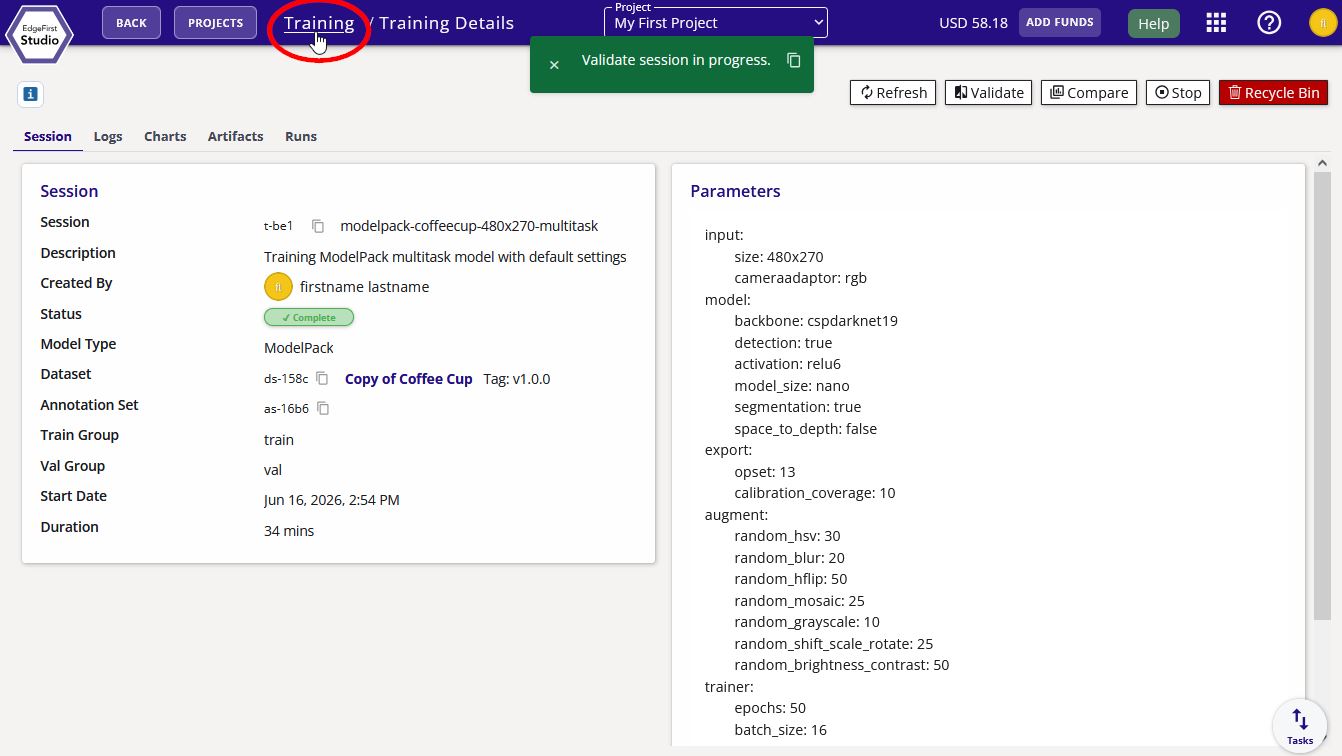Image resolution: width=1342 pixels, height=756 pixels.
Task: Refresh the training session details
Action: pos(893,92)
